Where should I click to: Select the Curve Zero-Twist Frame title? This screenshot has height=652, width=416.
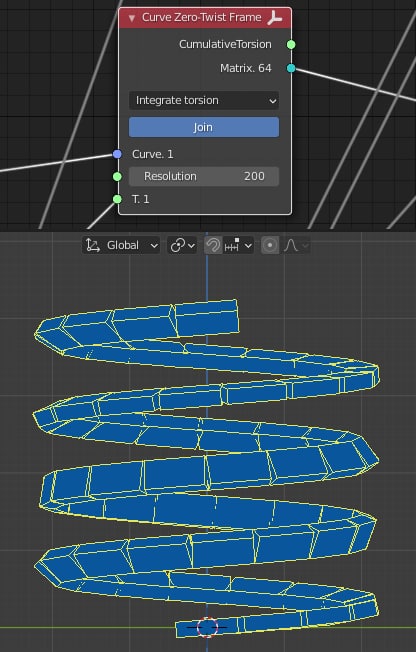[202, 17]
